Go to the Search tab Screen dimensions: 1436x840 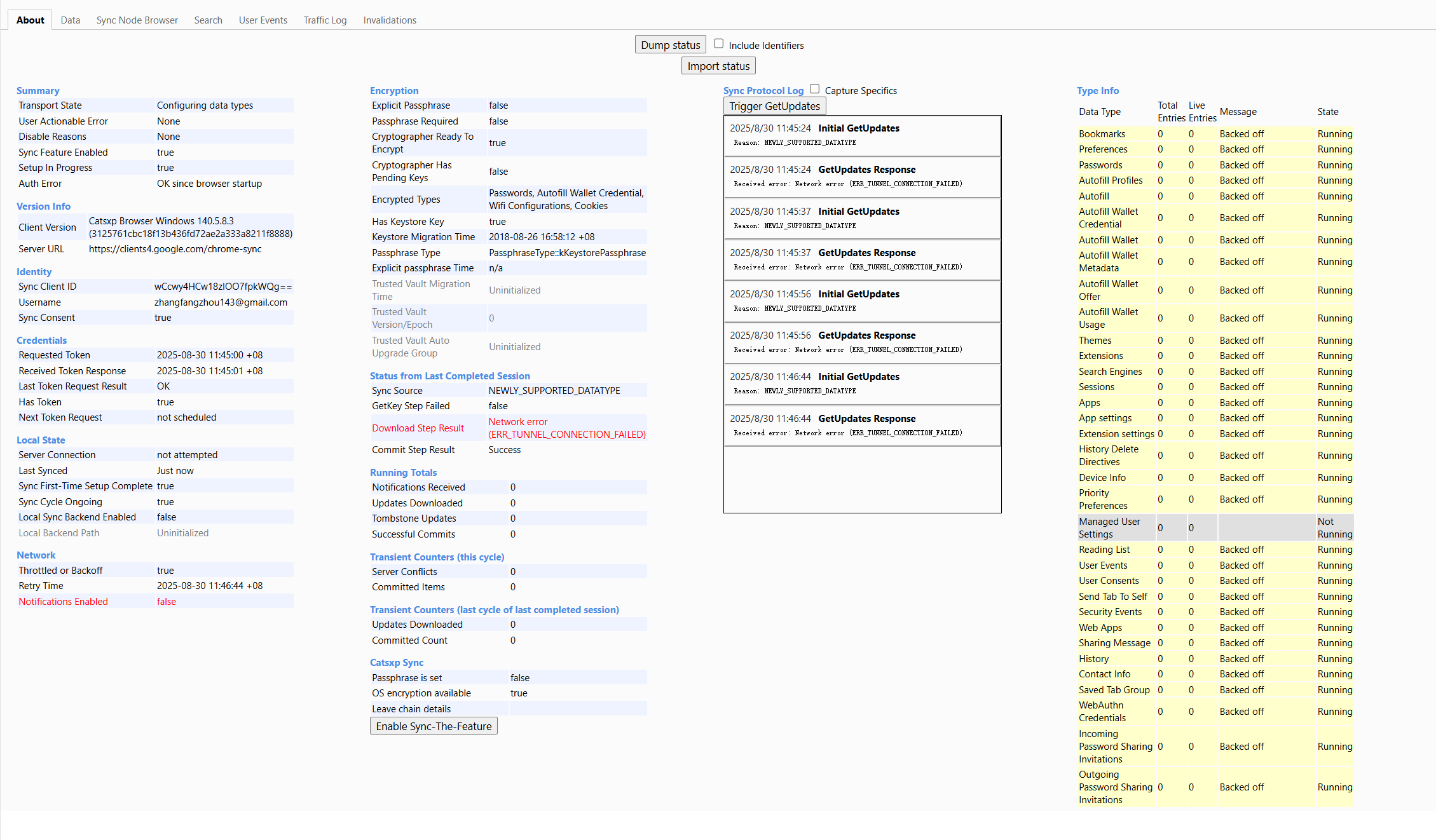209,20
